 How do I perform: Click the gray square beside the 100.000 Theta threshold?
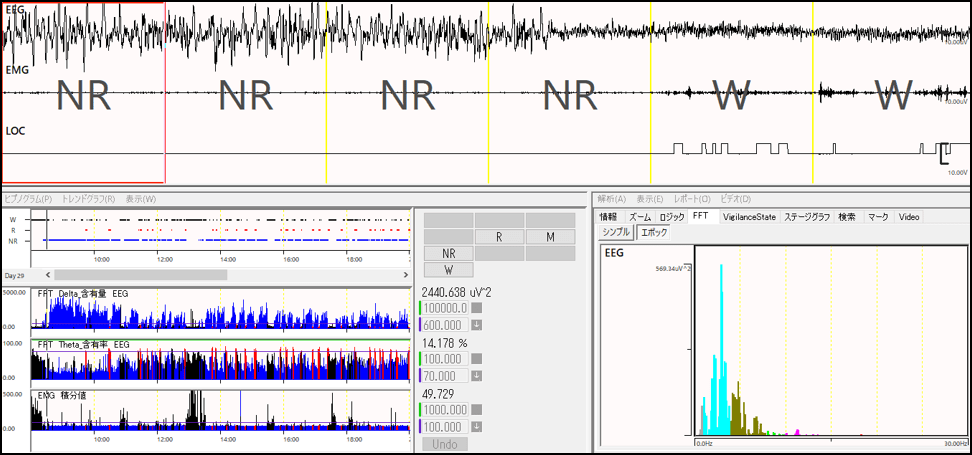pyautogui.click(x=477, y=359)
